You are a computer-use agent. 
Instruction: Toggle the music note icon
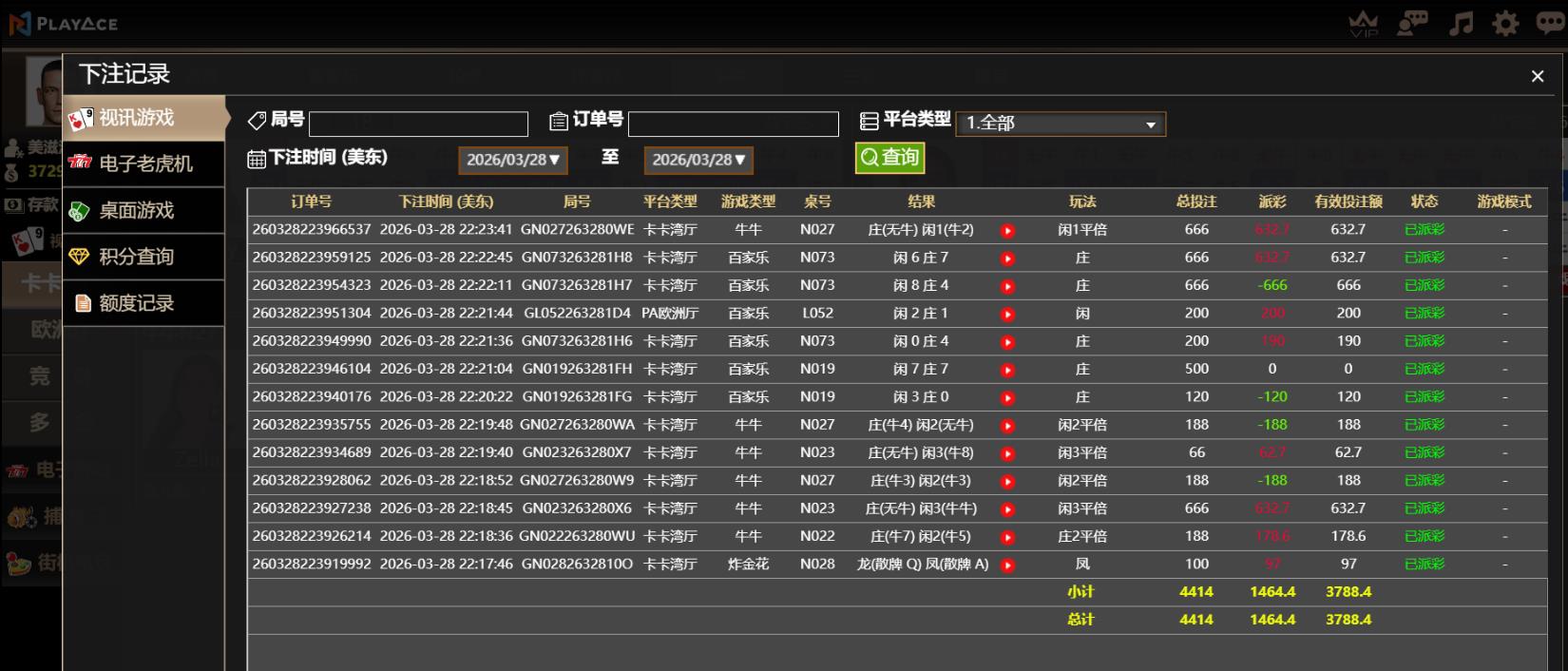(1461, 24)
